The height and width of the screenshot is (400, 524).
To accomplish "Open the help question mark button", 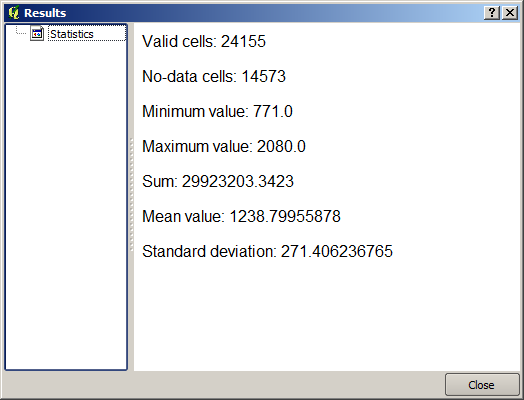I will (x=492, y=13).
